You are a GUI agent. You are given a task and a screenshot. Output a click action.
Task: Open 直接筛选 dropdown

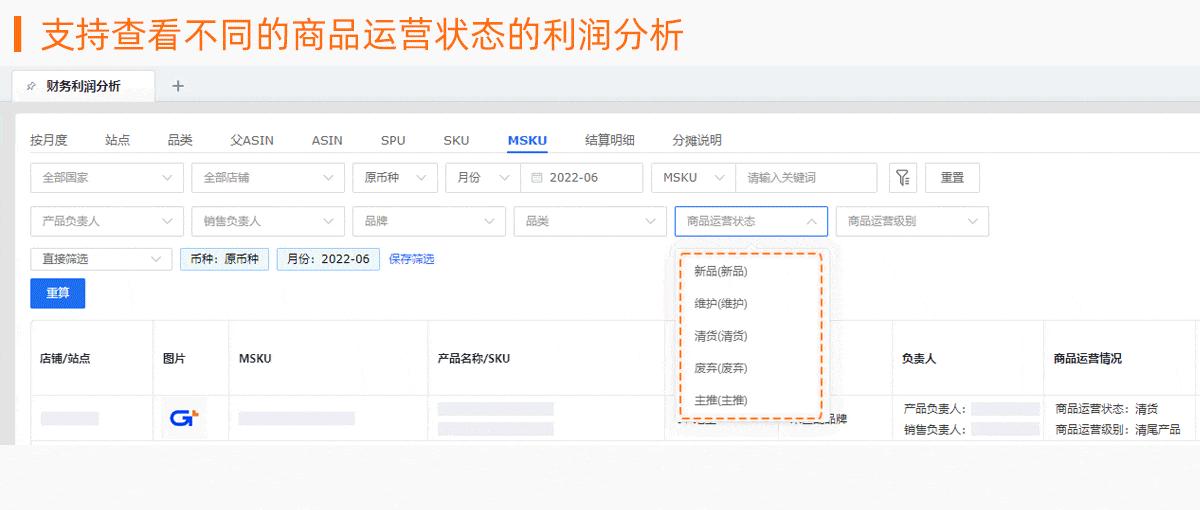101,259
